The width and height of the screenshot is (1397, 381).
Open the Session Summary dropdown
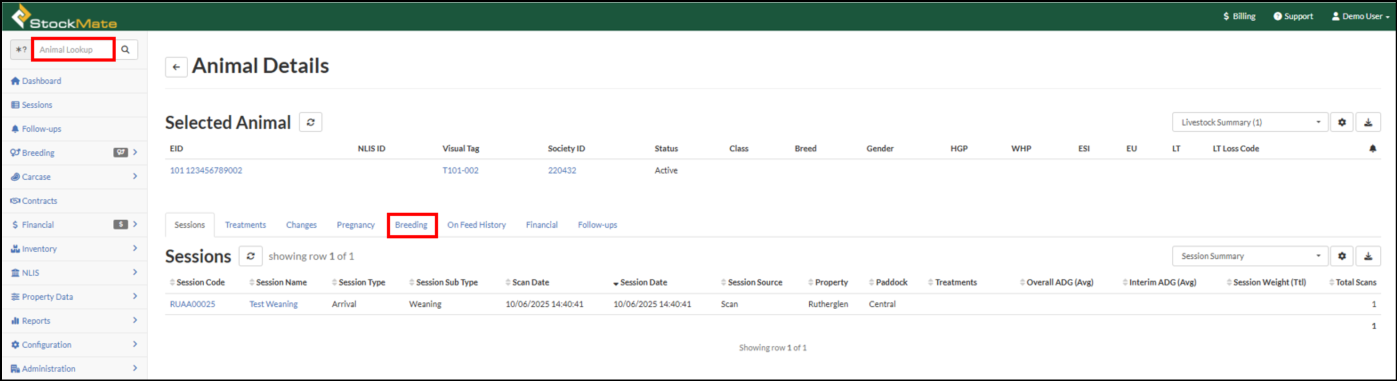click(x=1250, y=256)
